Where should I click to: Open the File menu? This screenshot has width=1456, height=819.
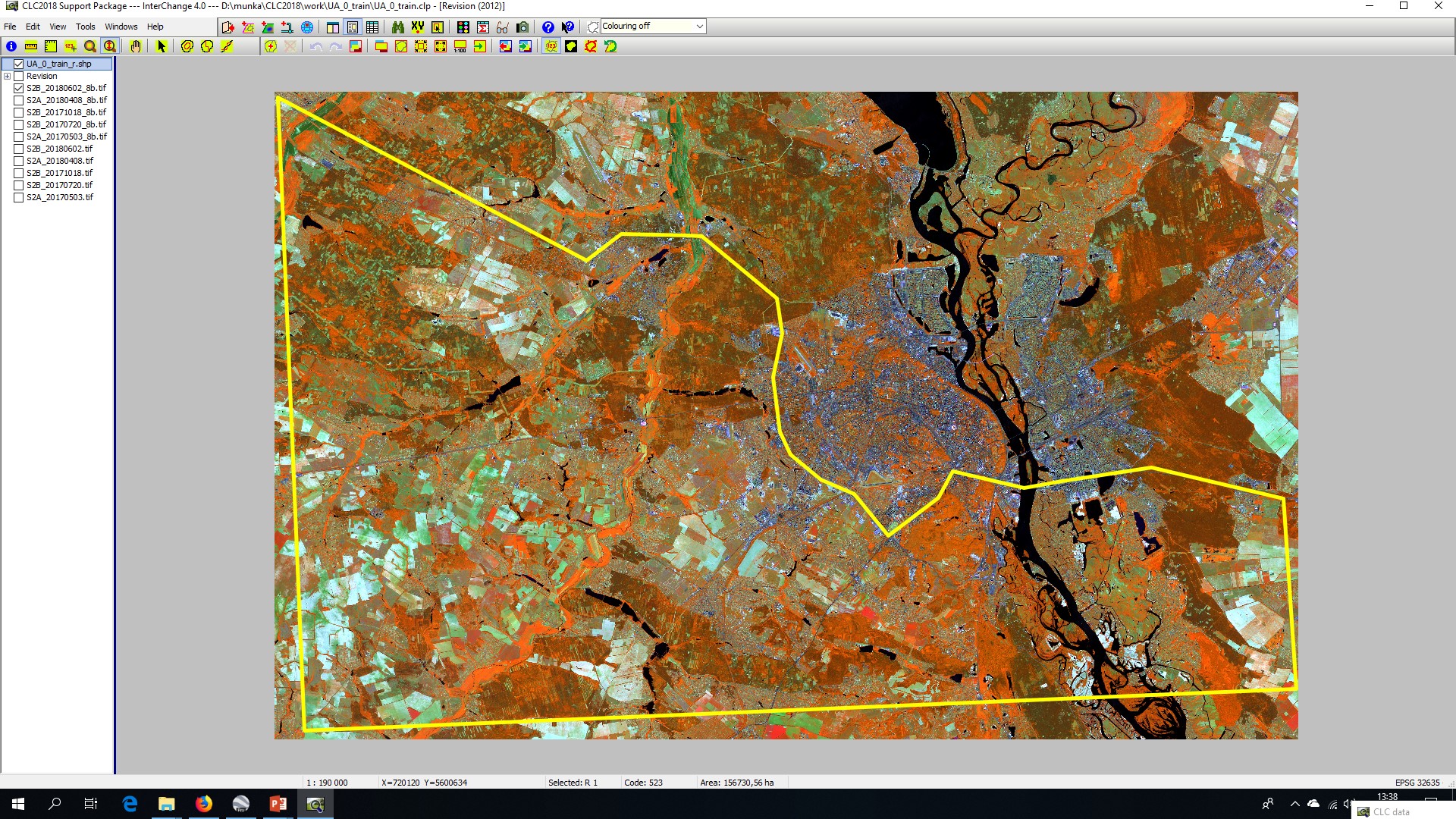[x=10, y=27]
